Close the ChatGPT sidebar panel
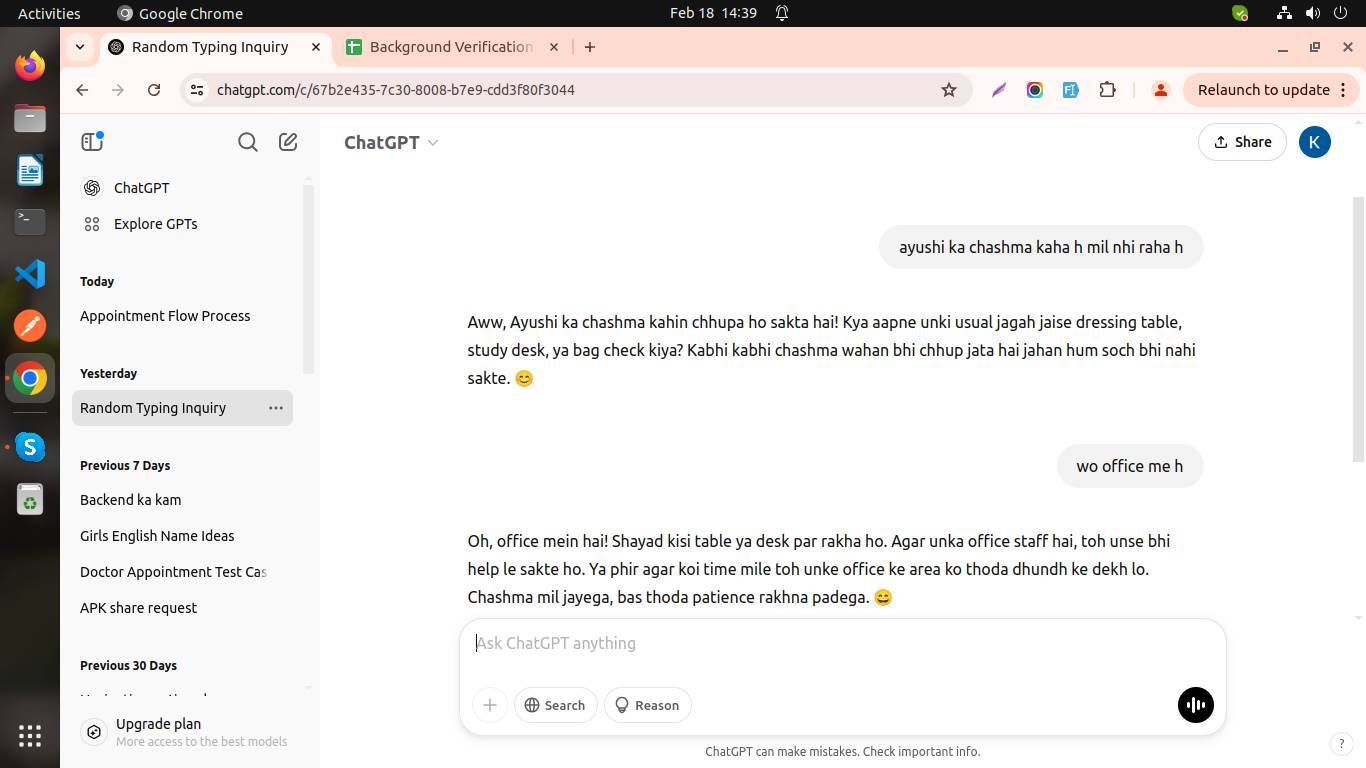 (92, 142)
